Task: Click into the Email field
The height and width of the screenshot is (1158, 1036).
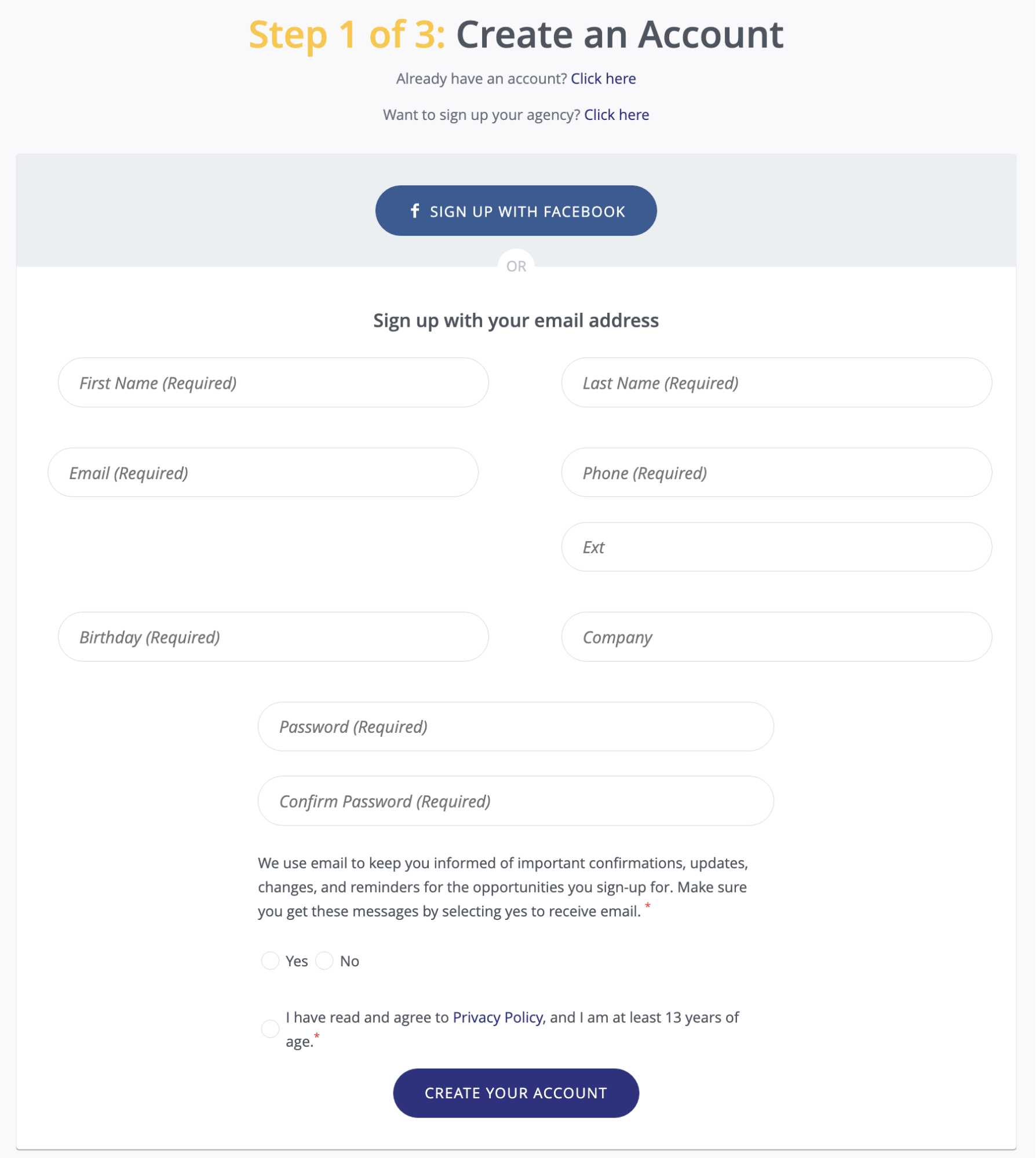Action: tap(263, 472)
